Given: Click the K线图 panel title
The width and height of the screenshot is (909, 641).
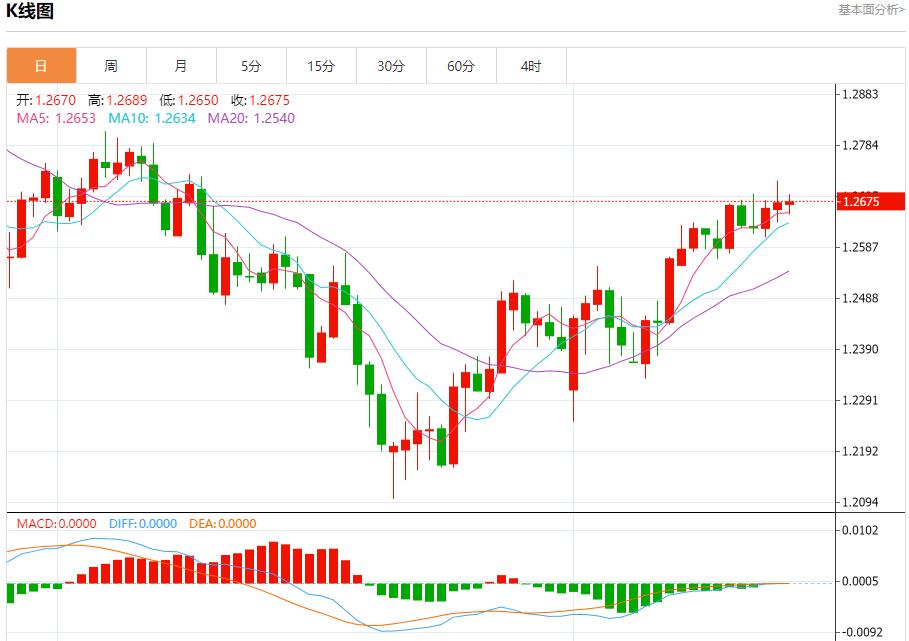Looking at the screenshot, I should 30,12.
